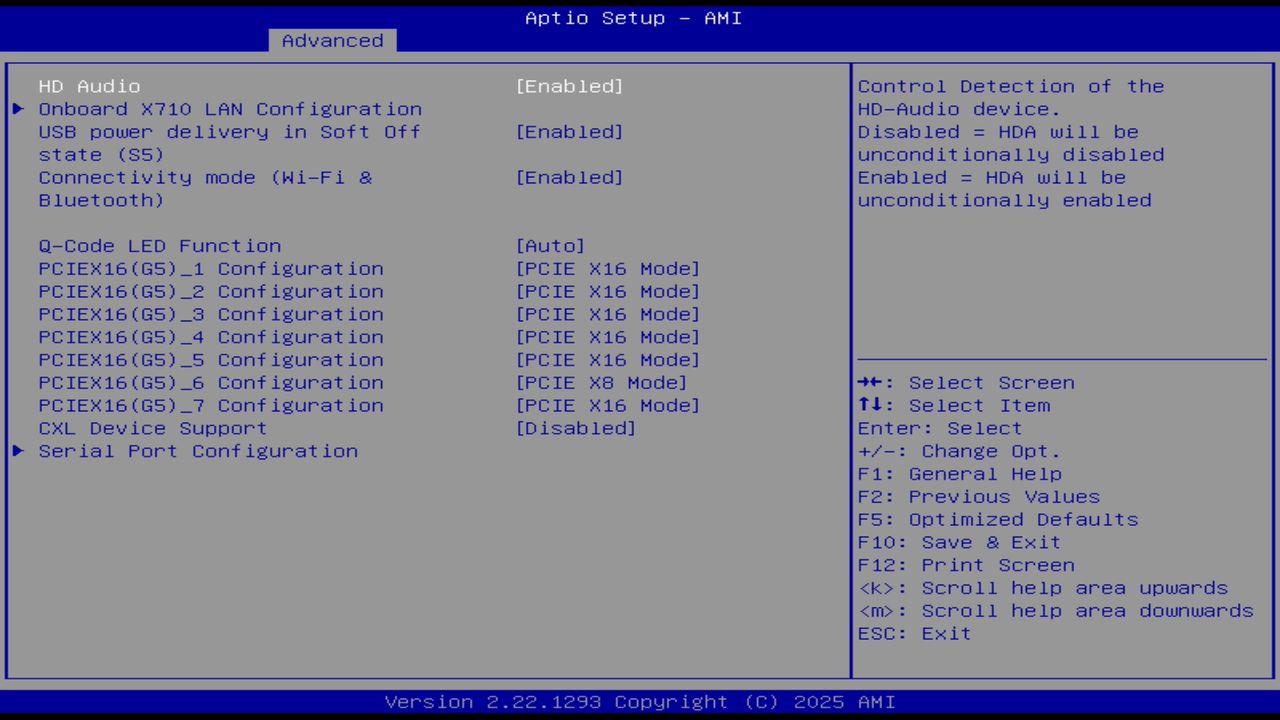Click the HD-Audio help description text
The image size is (1280, 720).
point(1011,143)
